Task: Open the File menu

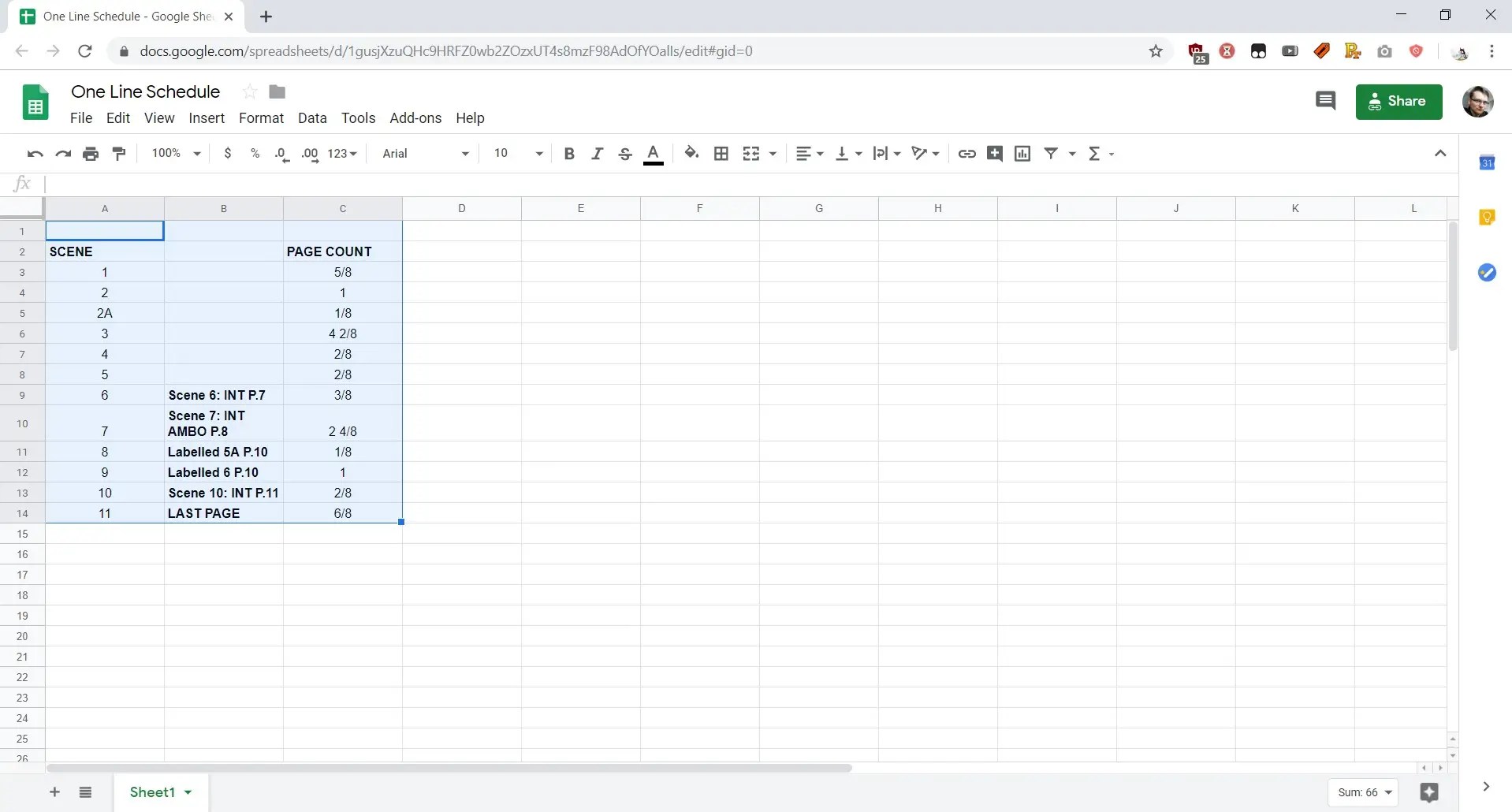Action: pyautogui.click(x=81, y=118)
